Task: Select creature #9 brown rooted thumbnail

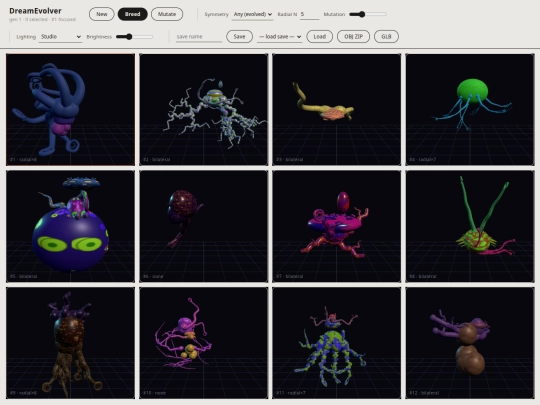Action: point(70,343)
